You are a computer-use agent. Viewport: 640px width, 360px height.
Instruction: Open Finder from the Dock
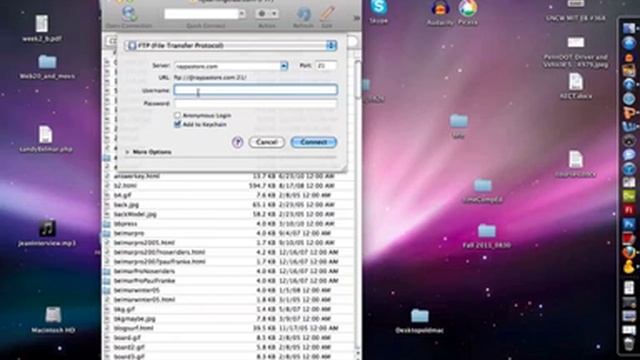click(629, 28)
